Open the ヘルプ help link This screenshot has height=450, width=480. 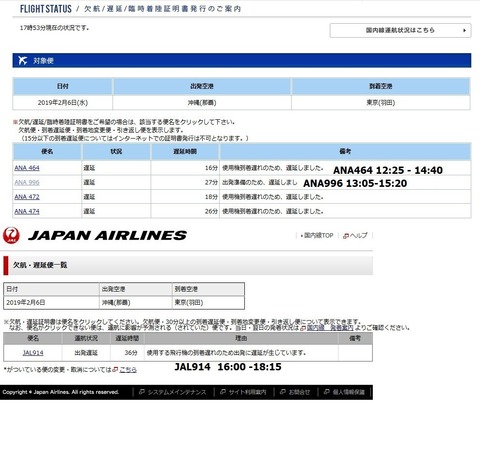359,235
